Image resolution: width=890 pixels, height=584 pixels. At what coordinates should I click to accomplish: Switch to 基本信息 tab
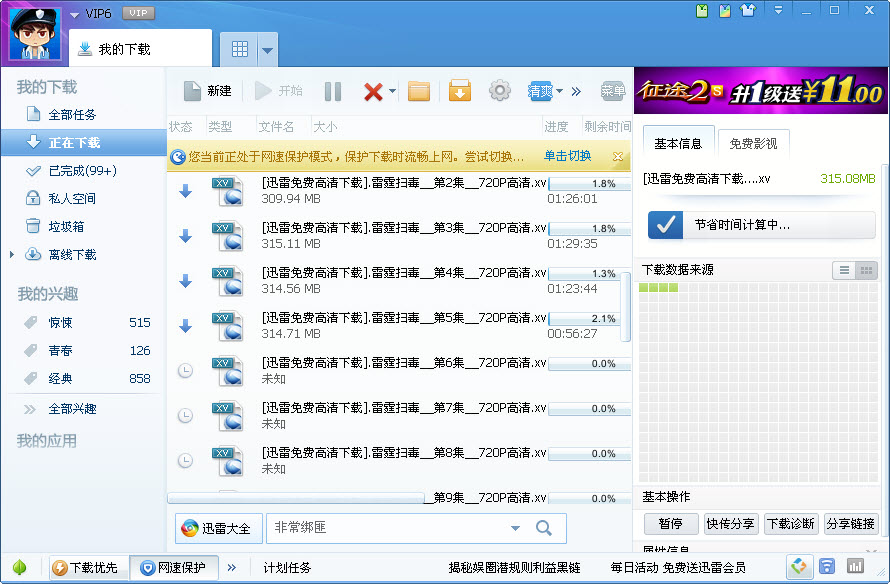tap(678, 144)
